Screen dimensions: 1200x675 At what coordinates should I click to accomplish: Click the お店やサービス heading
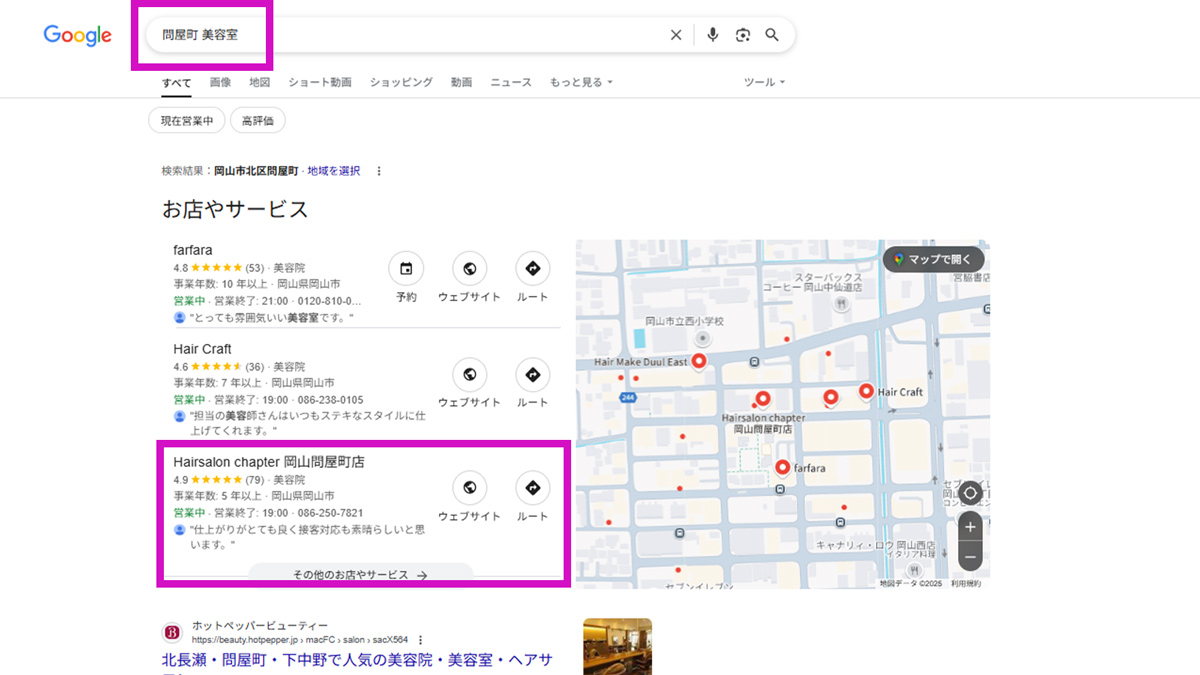(x=235, y=210)
